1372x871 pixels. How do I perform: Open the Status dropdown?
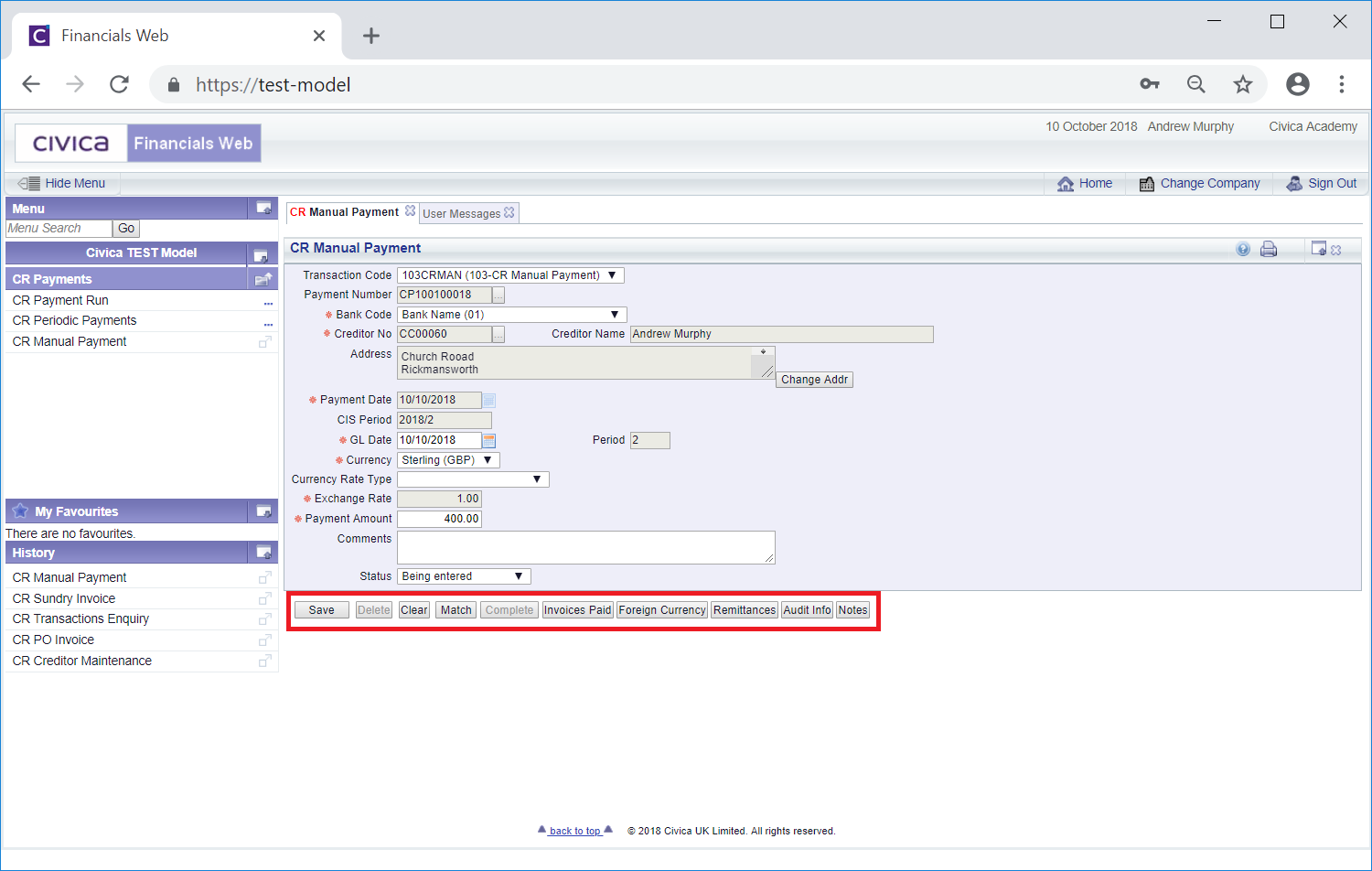pyautogui.click(x=464, y=576)
